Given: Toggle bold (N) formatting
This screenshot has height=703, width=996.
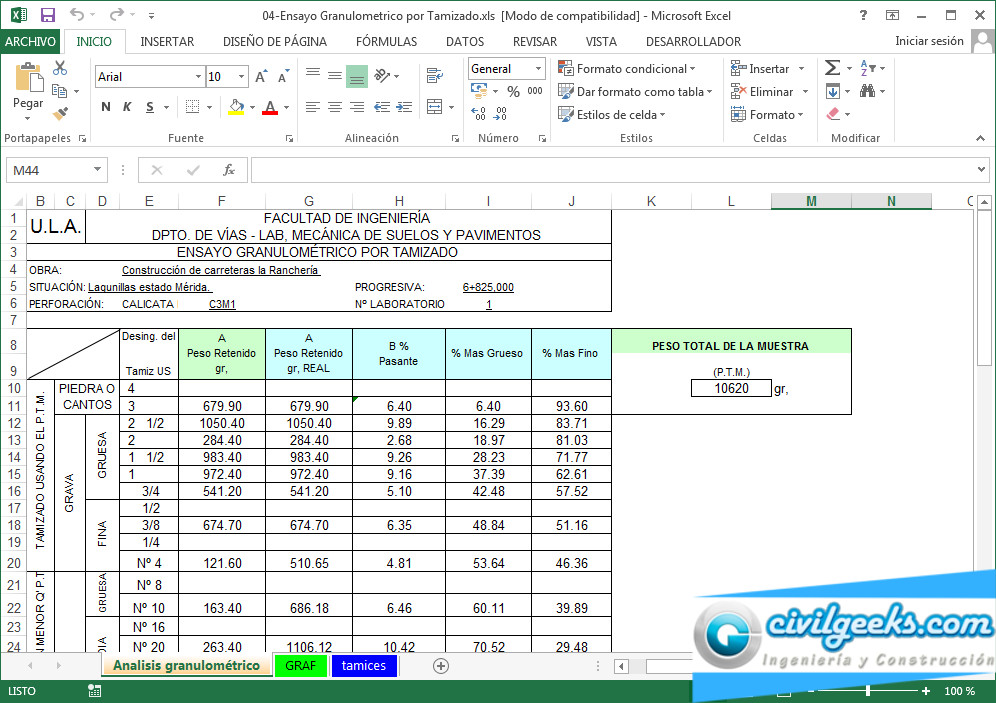Looking at the screenshot, I should point(106,107).
